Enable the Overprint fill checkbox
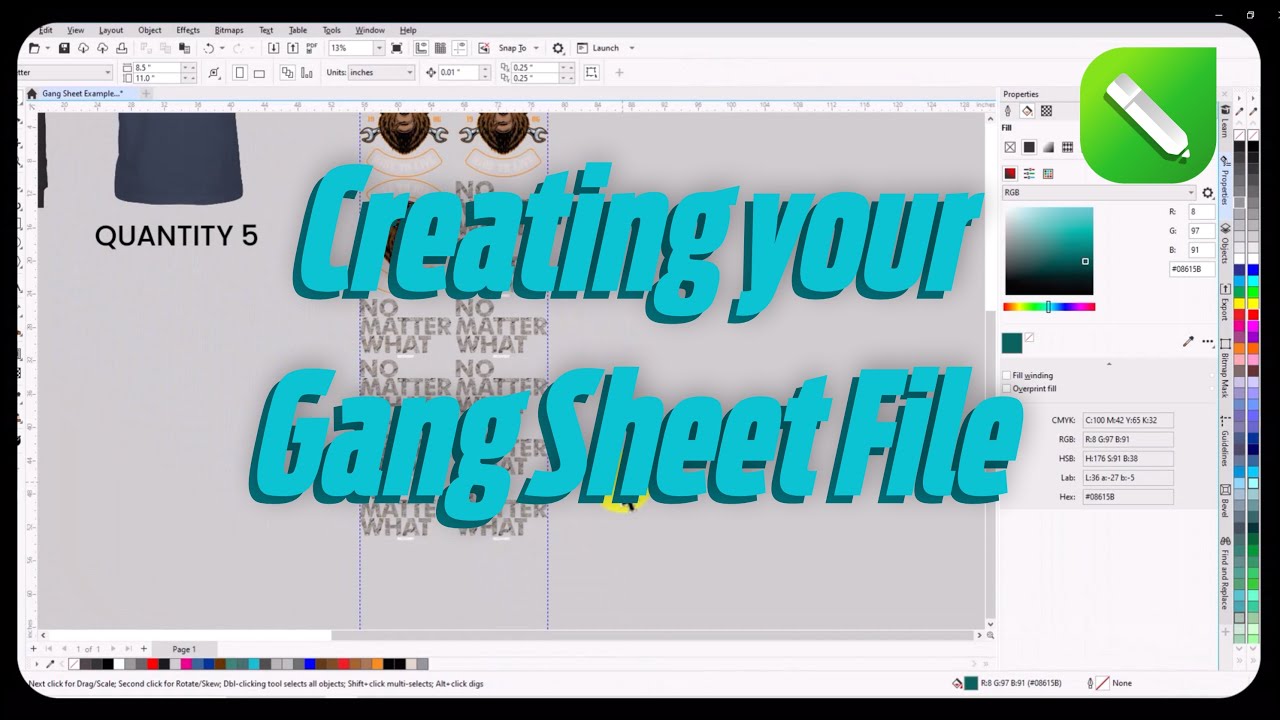 pyautogui.click(x=1006, y=389)
